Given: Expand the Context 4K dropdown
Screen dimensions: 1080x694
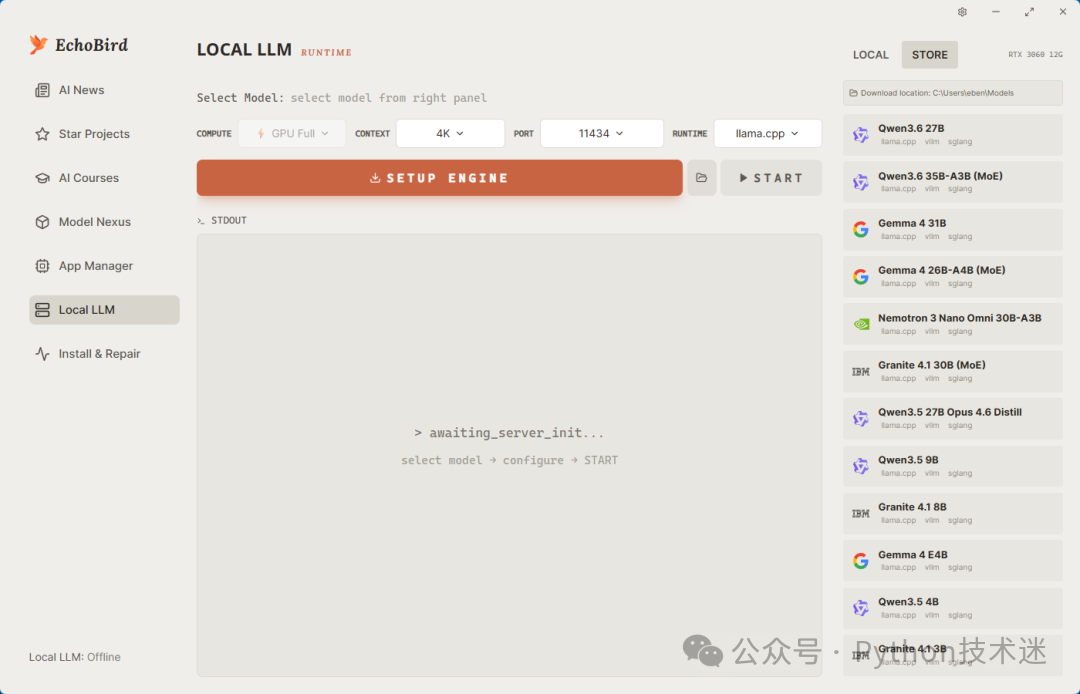Looking at the screenshot, I should [450, 134].
